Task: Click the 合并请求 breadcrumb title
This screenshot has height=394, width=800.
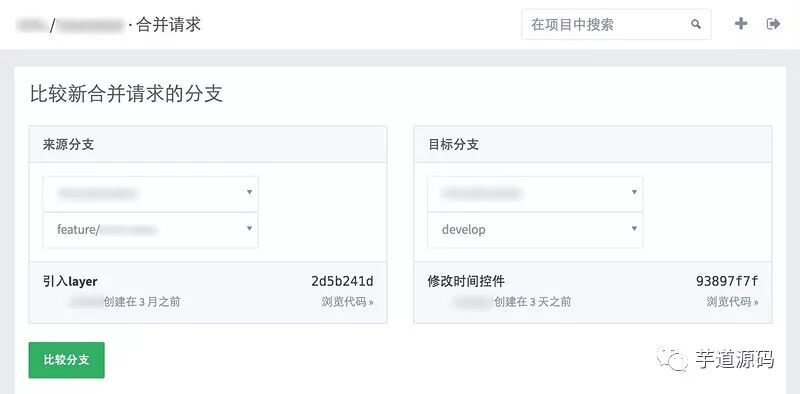Action: (x=168, y=24)
